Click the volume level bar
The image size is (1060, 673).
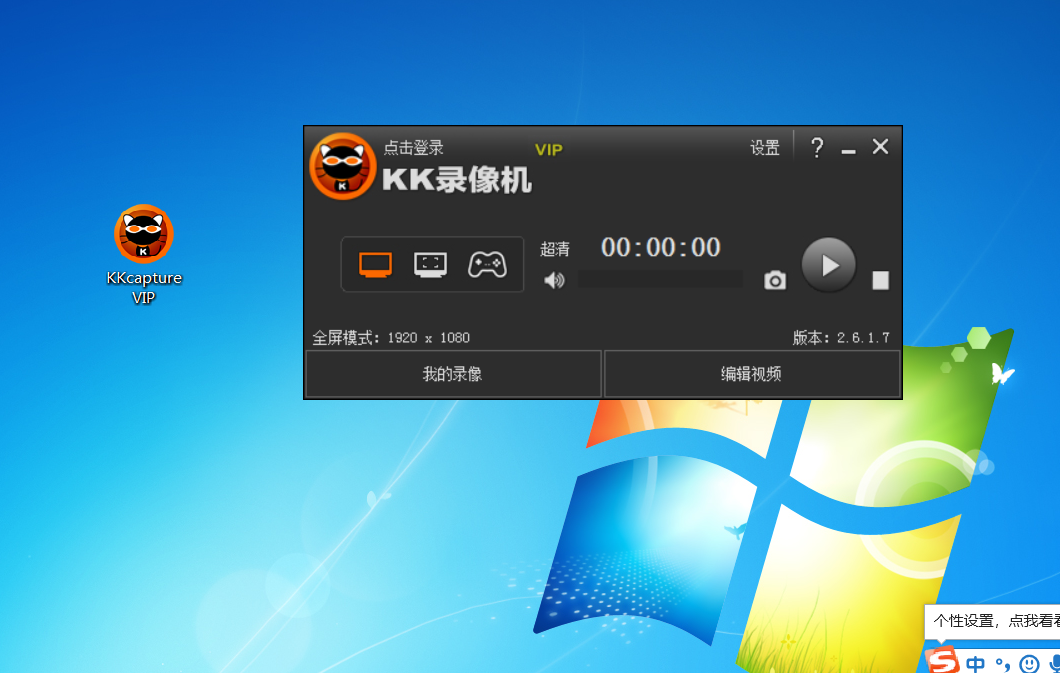[x=660, y=280]
